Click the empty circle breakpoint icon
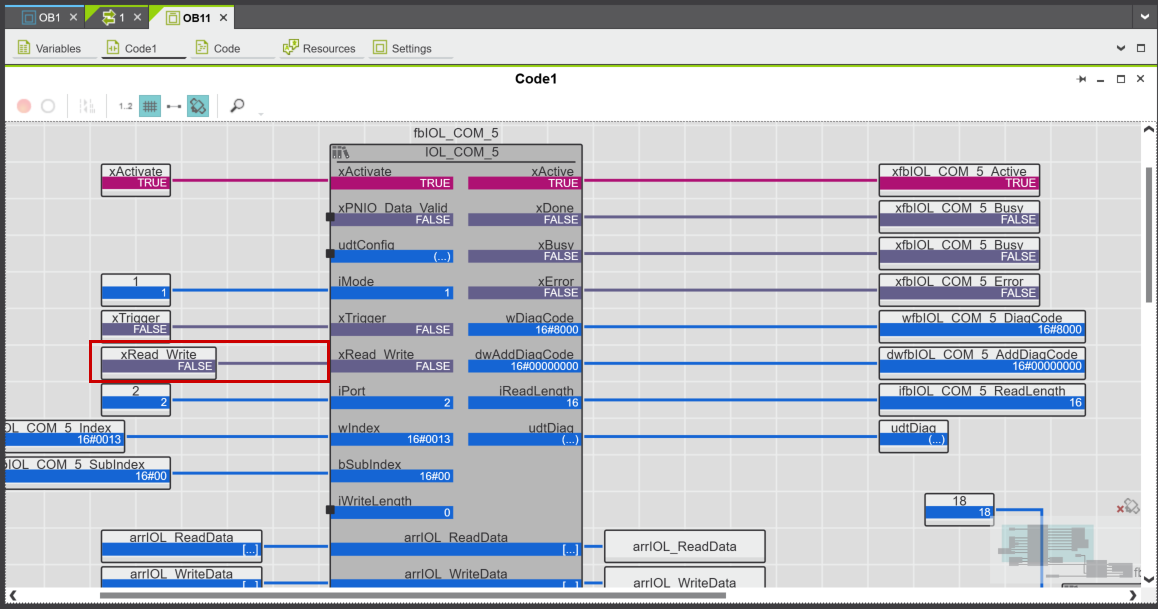Screen dimensions: 1158x609 [48, 106]
